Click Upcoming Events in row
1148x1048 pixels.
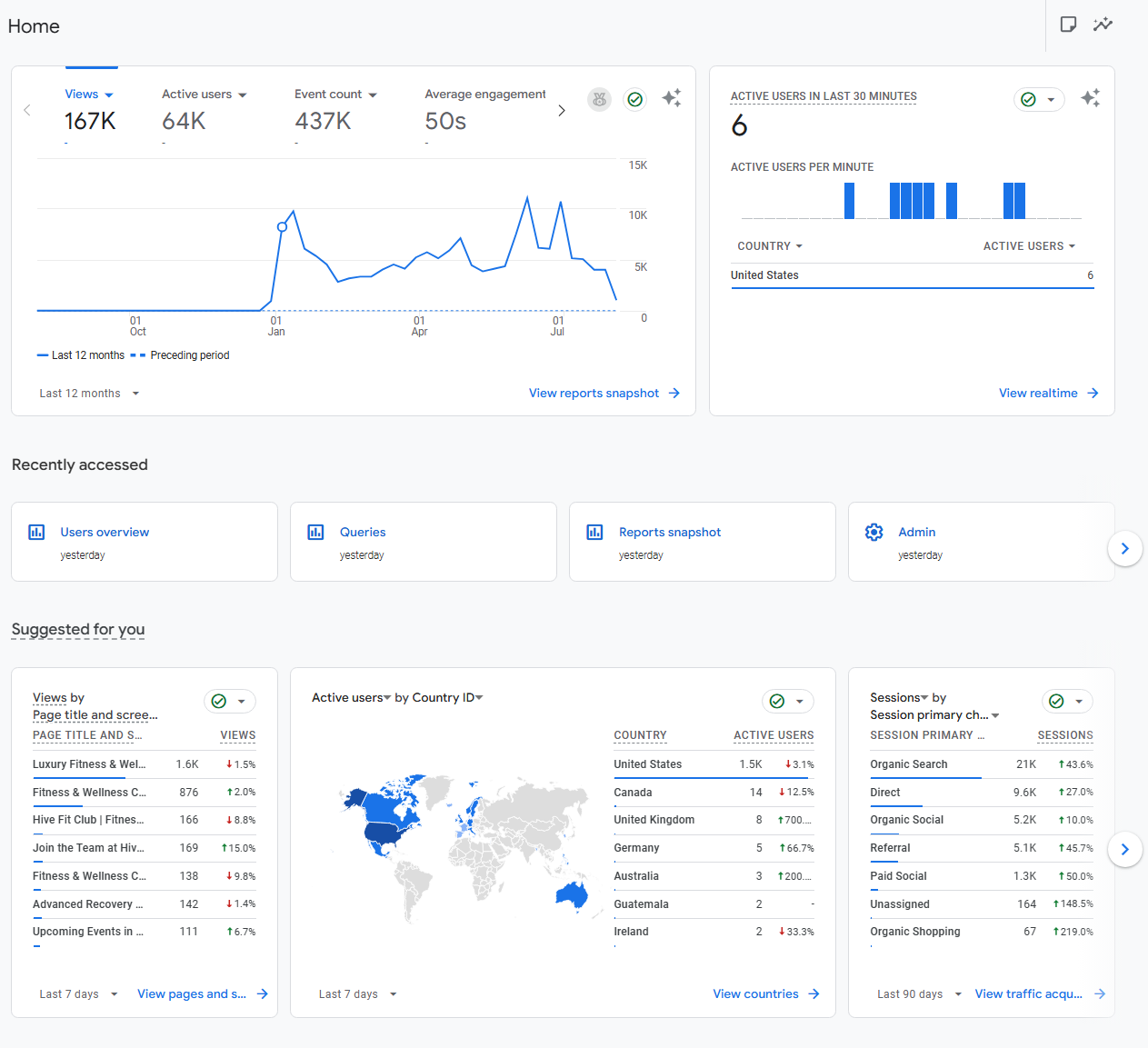click(x=145, y=932)
